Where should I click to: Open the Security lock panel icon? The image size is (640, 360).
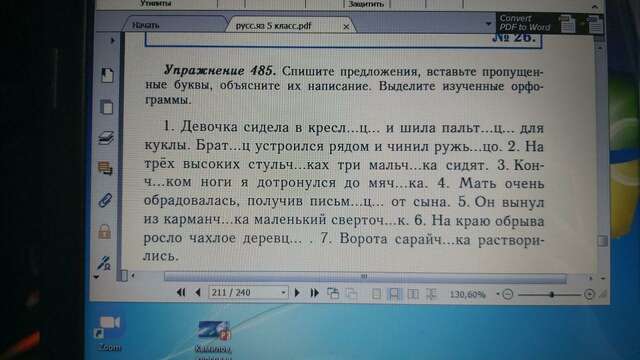(x=104, y=231)
